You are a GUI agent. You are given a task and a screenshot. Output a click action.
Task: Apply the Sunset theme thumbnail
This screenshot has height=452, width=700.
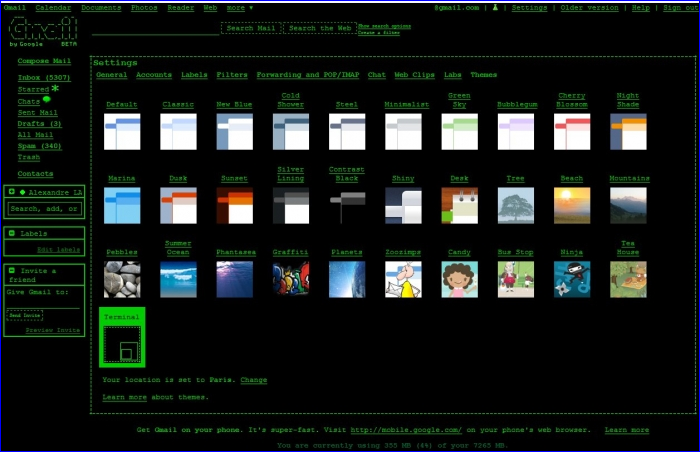[x=234, y=205]
